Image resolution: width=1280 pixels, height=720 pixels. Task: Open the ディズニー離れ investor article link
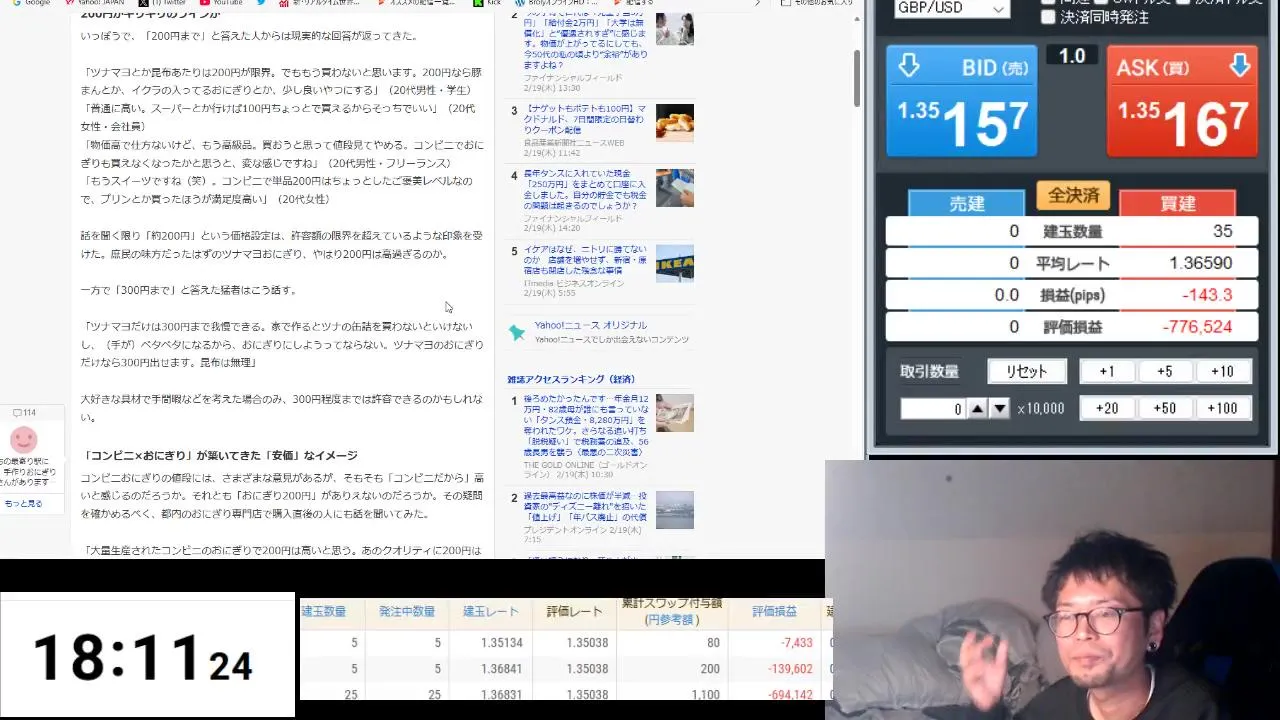pyautogui.click(x=586, y=507)
